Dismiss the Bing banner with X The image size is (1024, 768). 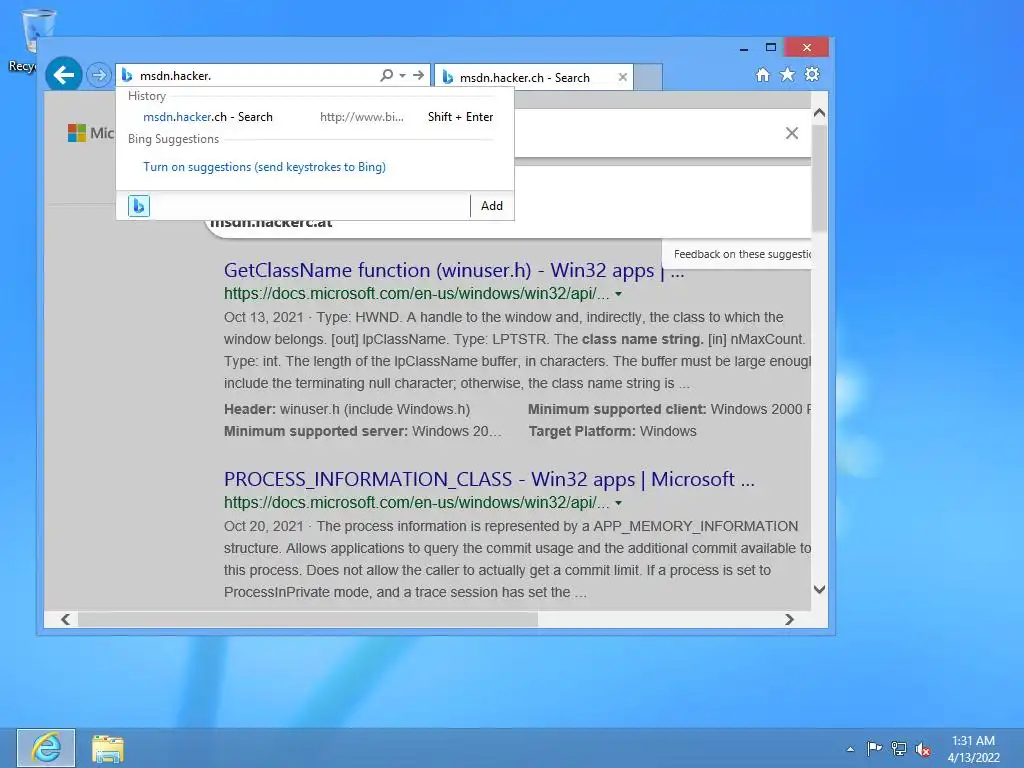(792, 133)
